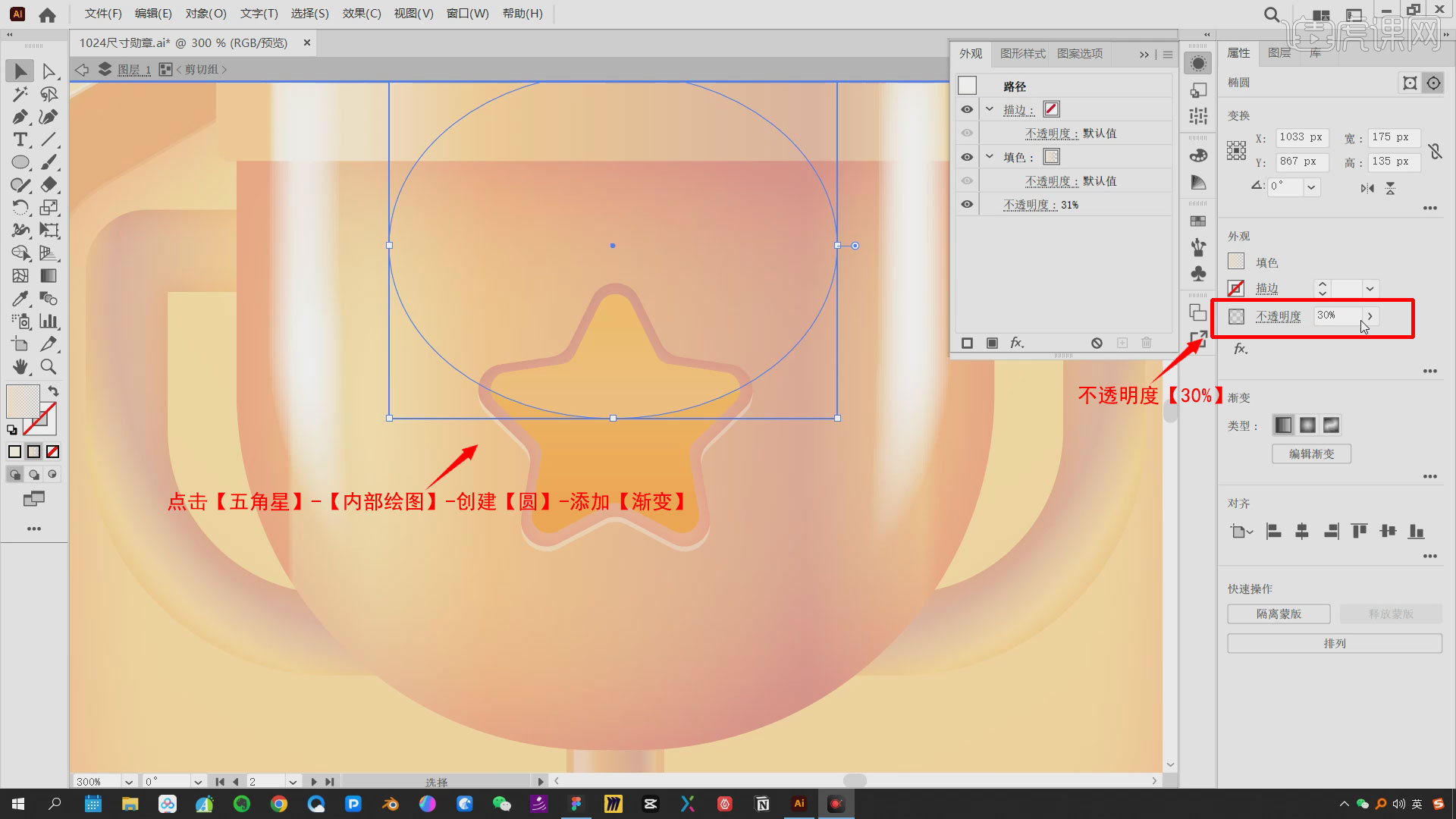Select the Blend tool

click(49, 299)
